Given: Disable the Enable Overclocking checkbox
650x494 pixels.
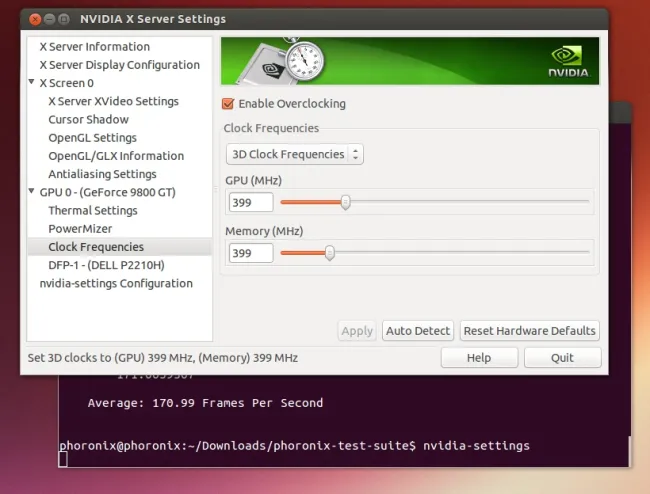Looking at the screenshot, I should (228, 104).
